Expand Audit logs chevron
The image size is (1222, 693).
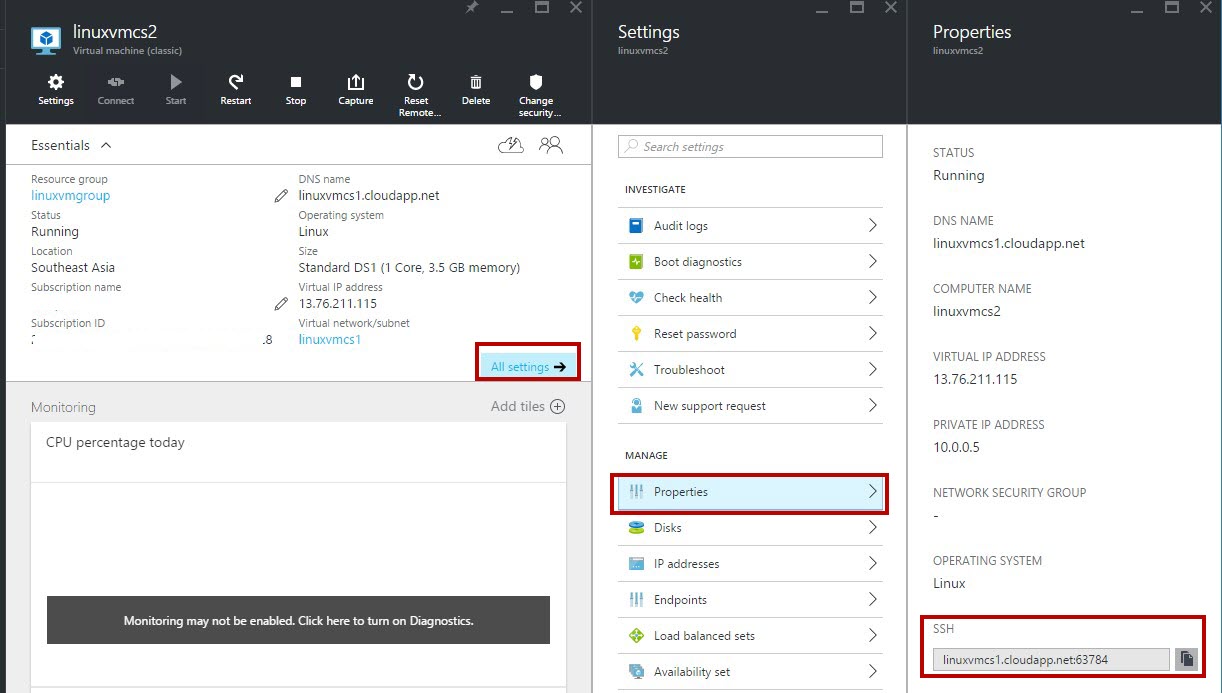pos(872,226)
